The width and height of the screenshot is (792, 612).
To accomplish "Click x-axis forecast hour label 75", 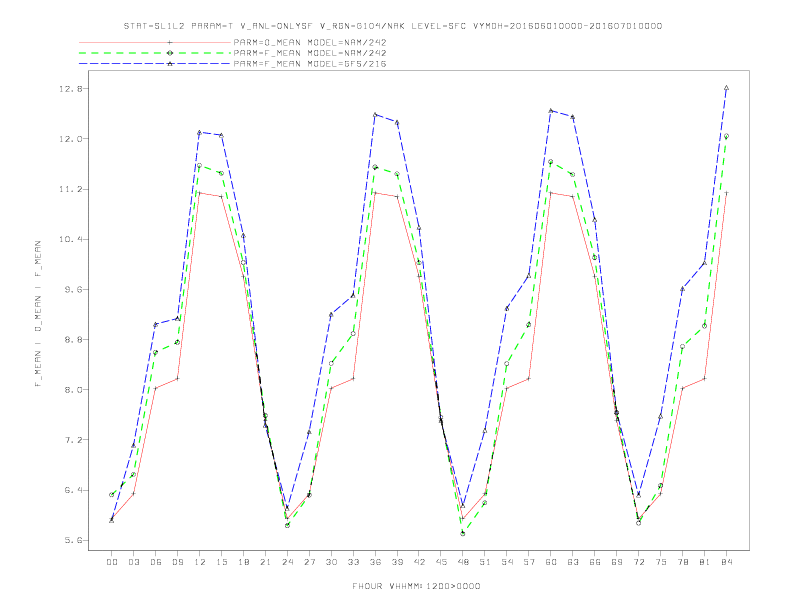I will tap(661, 562).
